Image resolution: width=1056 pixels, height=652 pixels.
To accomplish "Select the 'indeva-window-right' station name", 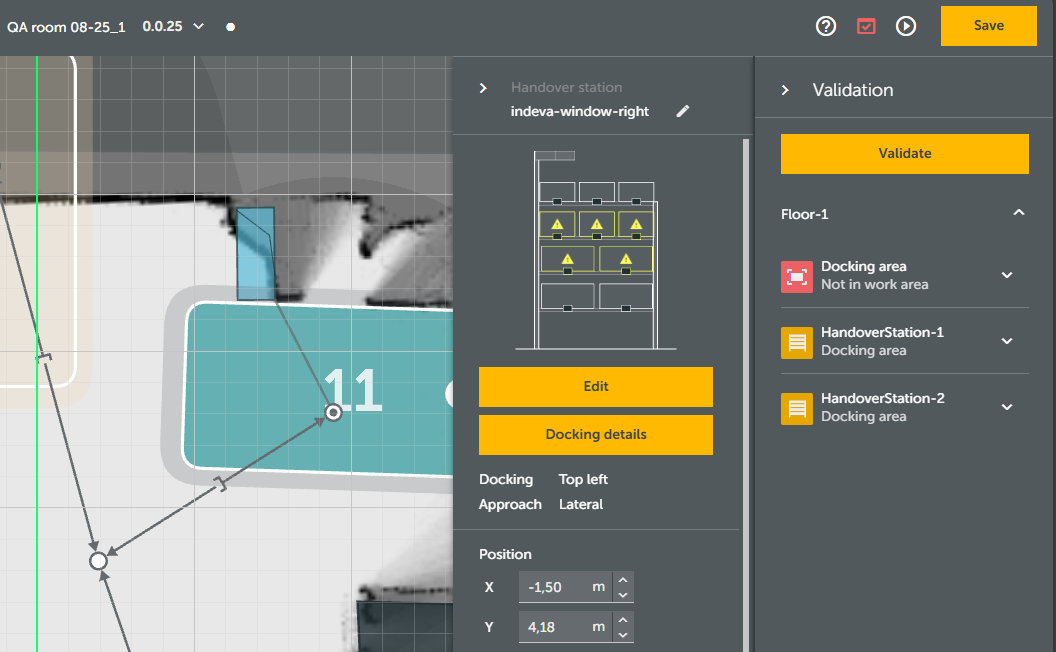I will (580, 111).
